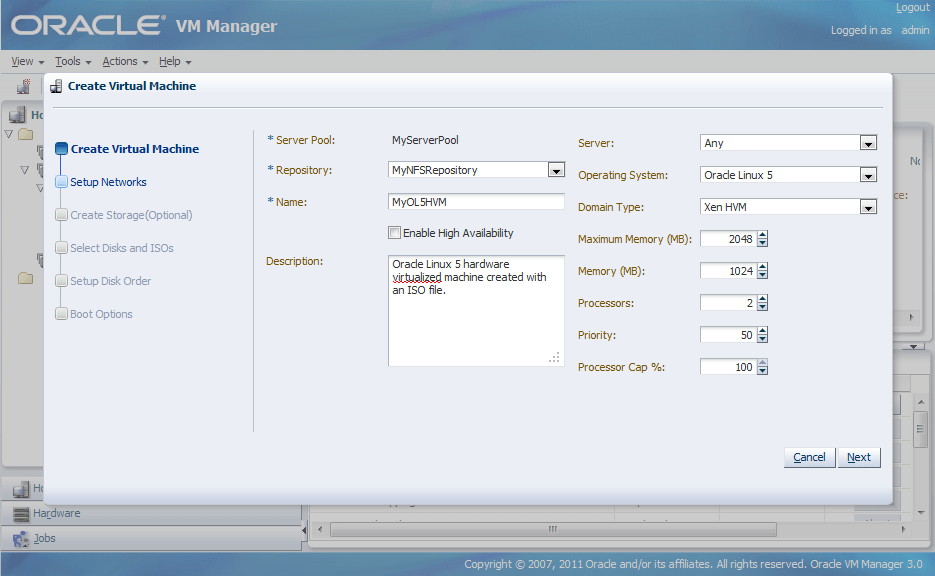This screenshot has width=935, height=576.
Task: Increase Memory (MB) with up arrow
Action: pyautogui.click(x=763, y=267)
